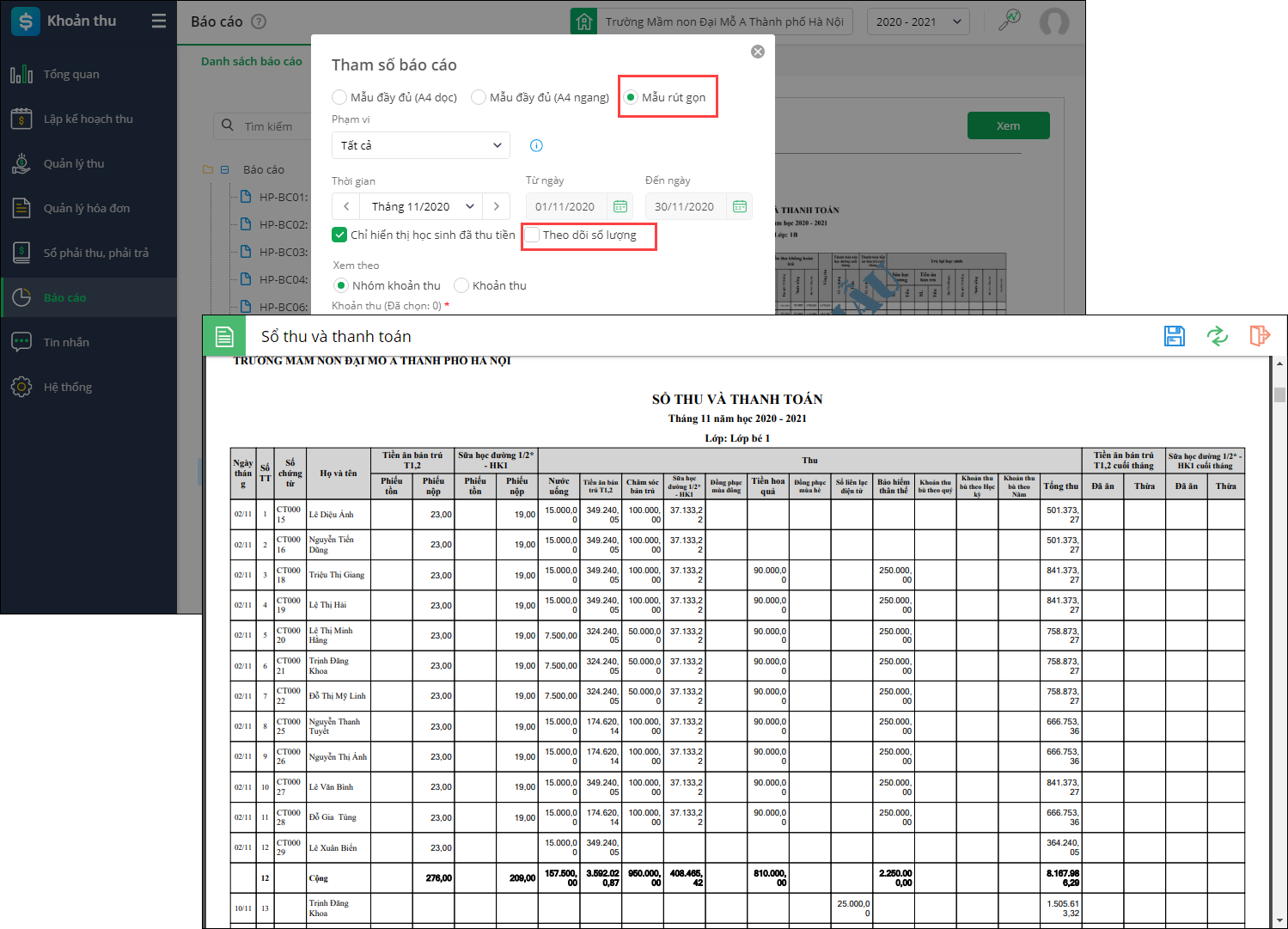Click the save icon in report viewer
This screenshot has height=929, width=1288.
click(1174, 336)
